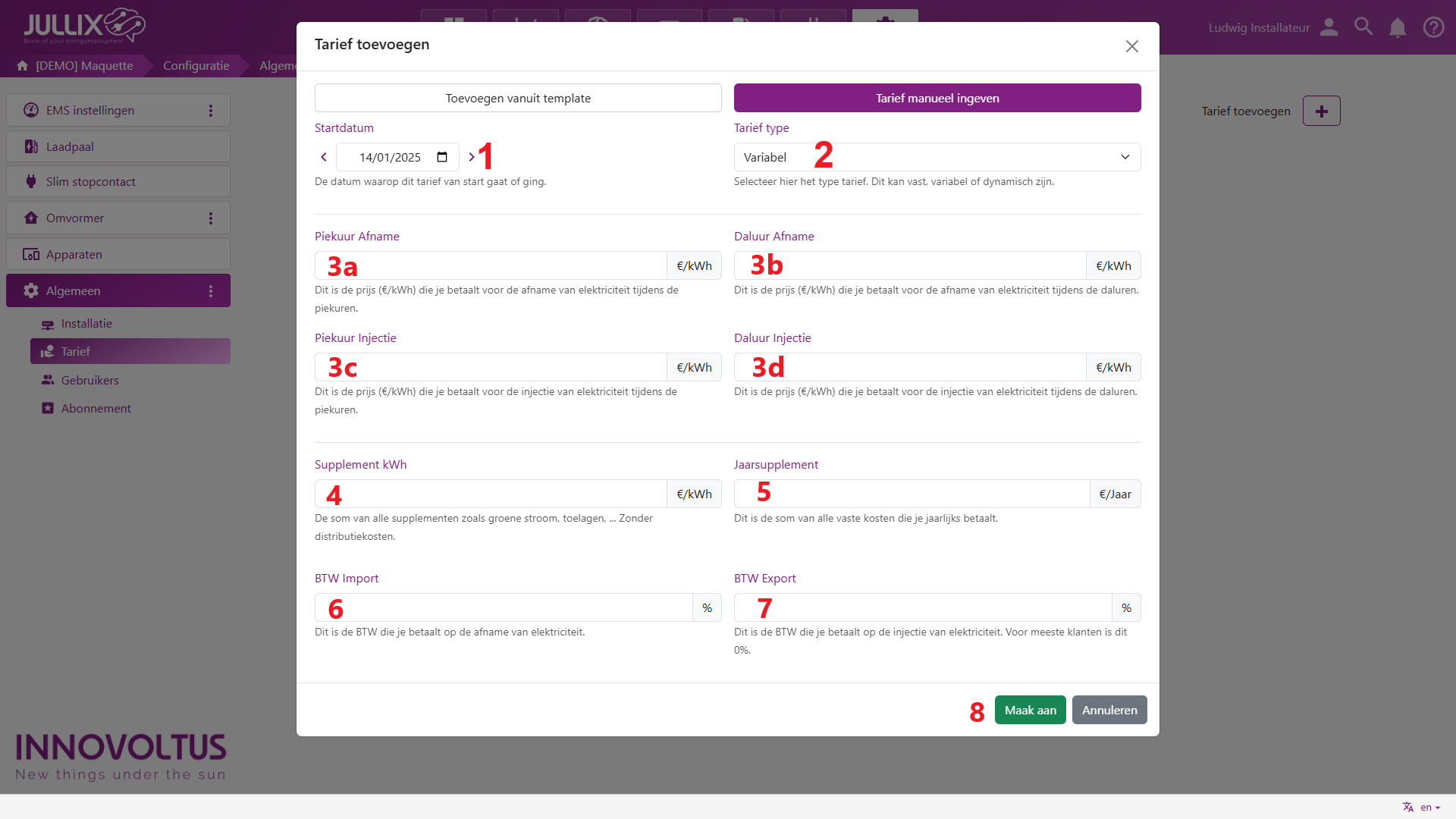Open the language translate icon
The image size is (1456, 819).
1408,807
